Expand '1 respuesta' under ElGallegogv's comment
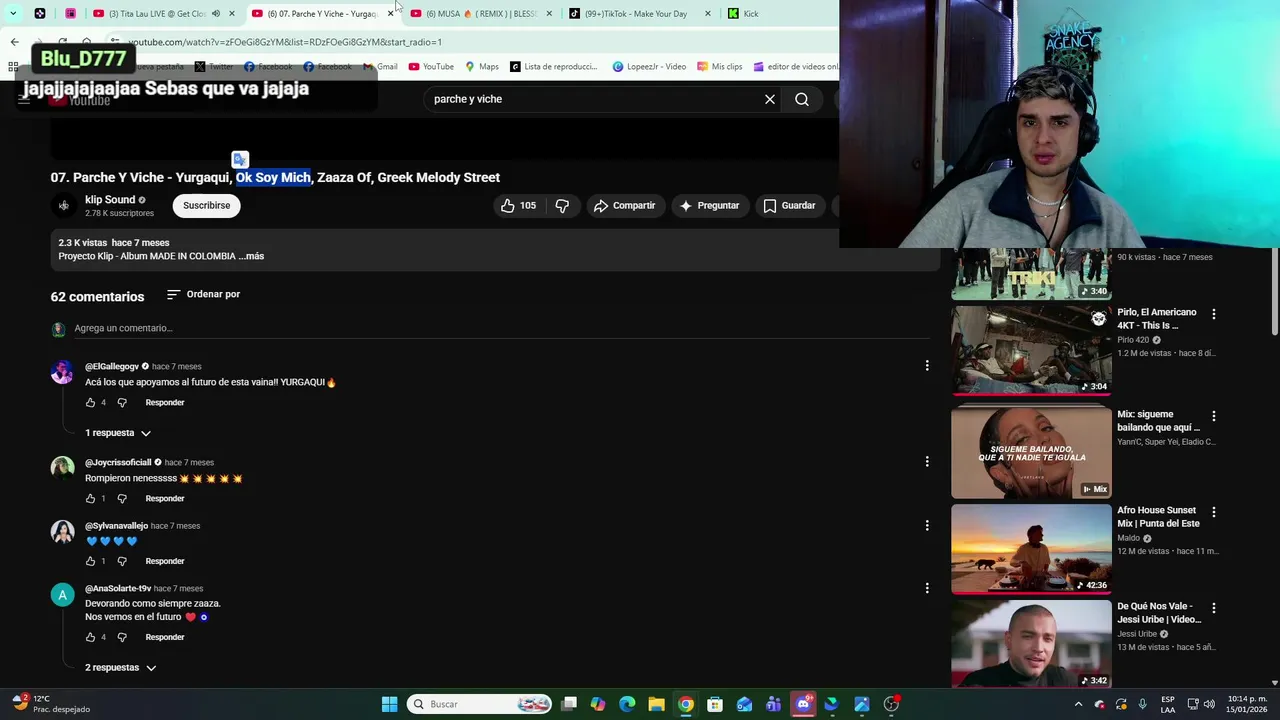 pos(118,433)
